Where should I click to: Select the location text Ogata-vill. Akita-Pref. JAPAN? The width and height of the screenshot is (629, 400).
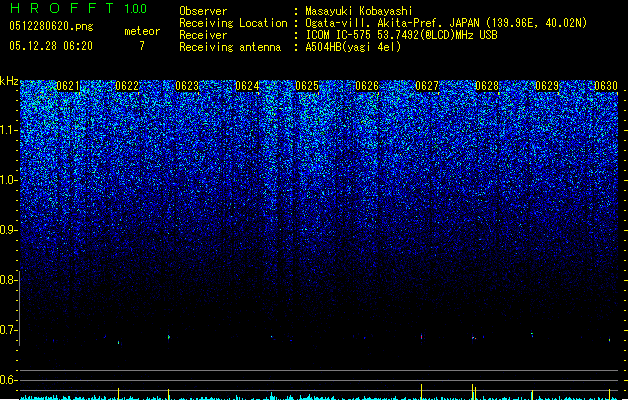click(x=392, y=23)
